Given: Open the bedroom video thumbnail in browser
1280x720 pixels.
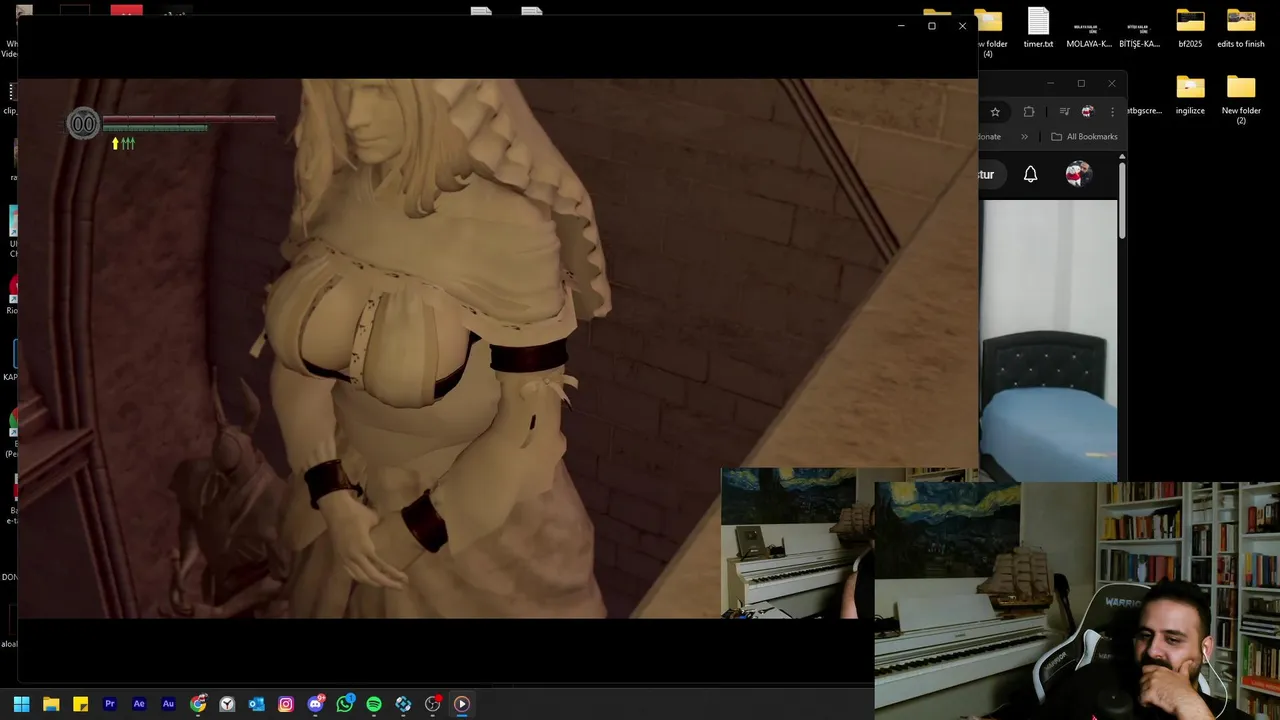Looking at the screenshot, I should [x=1049, y=341].
